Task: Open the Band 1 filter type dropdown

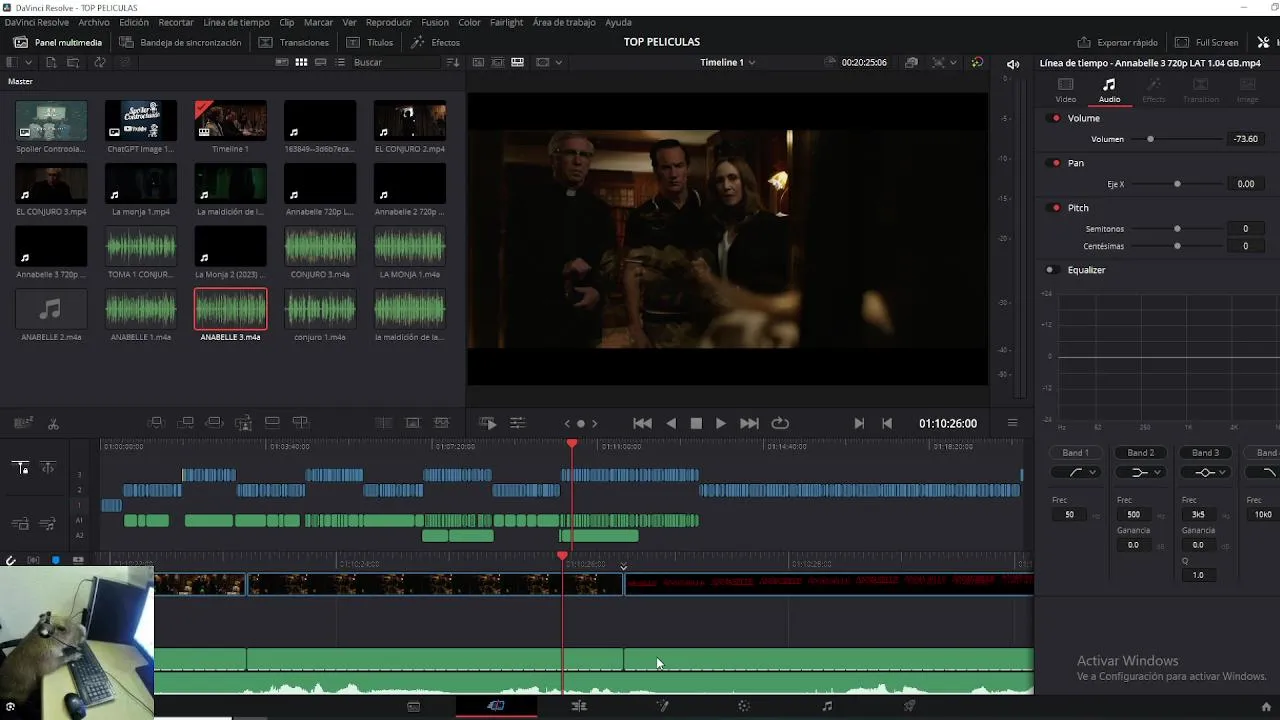Action: (1075, 472)
